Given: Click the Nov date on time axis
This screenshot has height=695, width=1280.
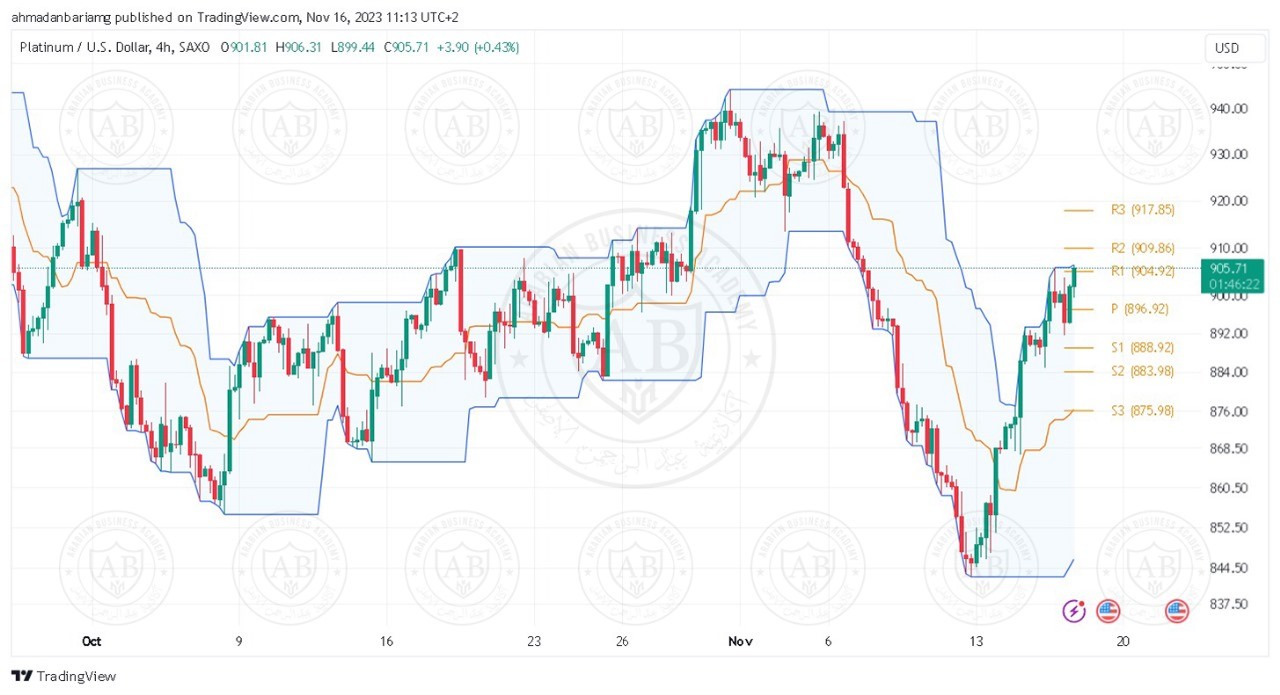Looking at the screenshot, I should (739, 641).
